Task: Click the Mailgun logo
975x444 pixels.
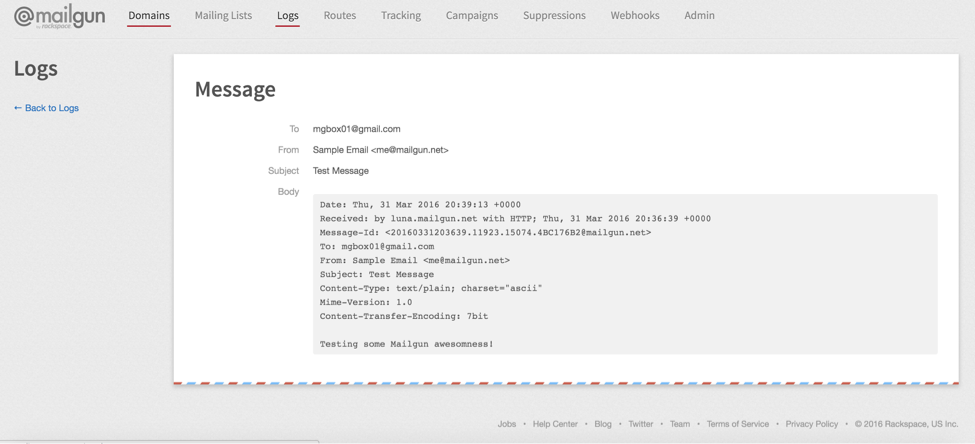Action: coord(60,17)
